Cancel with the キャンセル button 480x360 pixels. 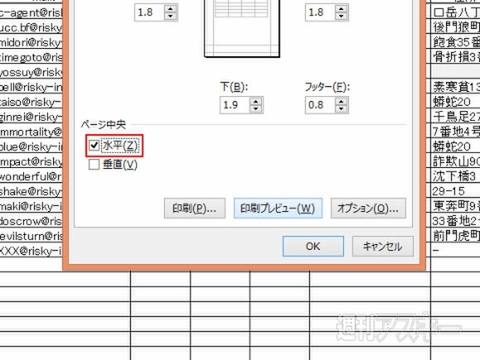(x=383, y=246)
